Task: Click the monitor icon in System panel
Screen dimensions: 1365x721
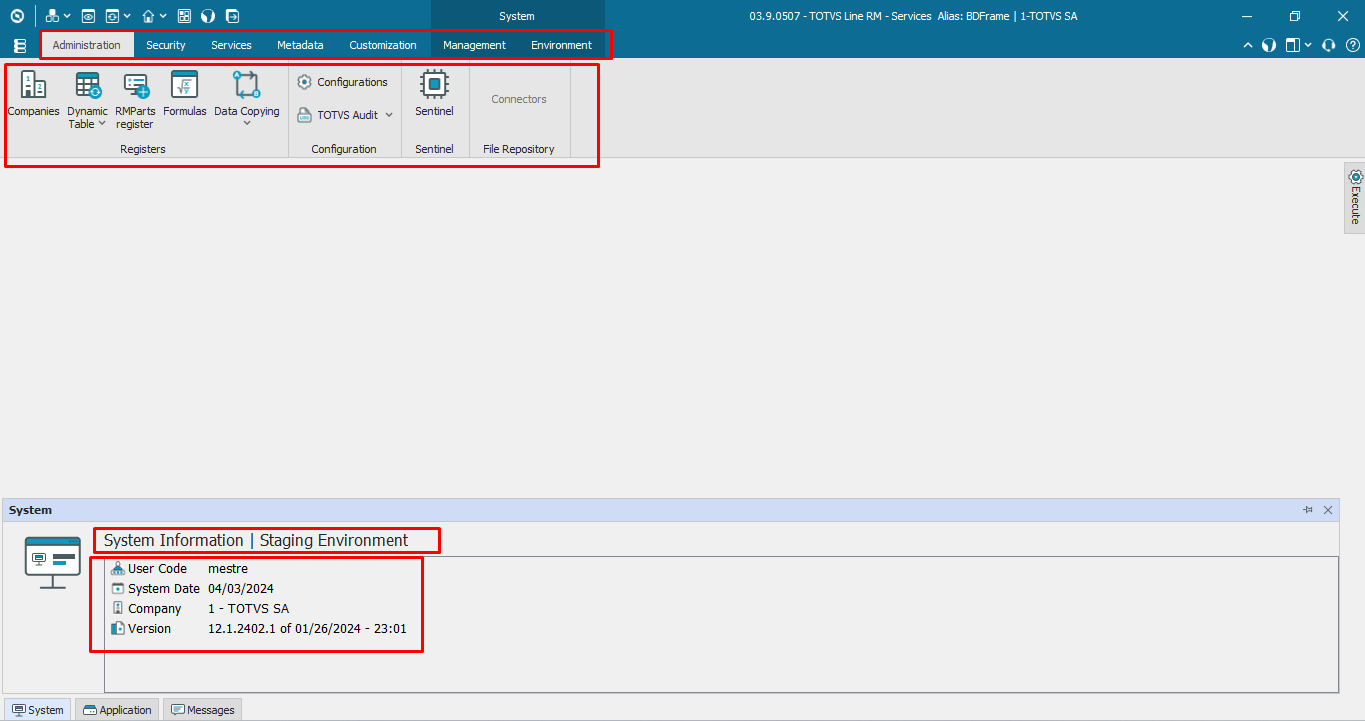Action: tap(52, 562)
